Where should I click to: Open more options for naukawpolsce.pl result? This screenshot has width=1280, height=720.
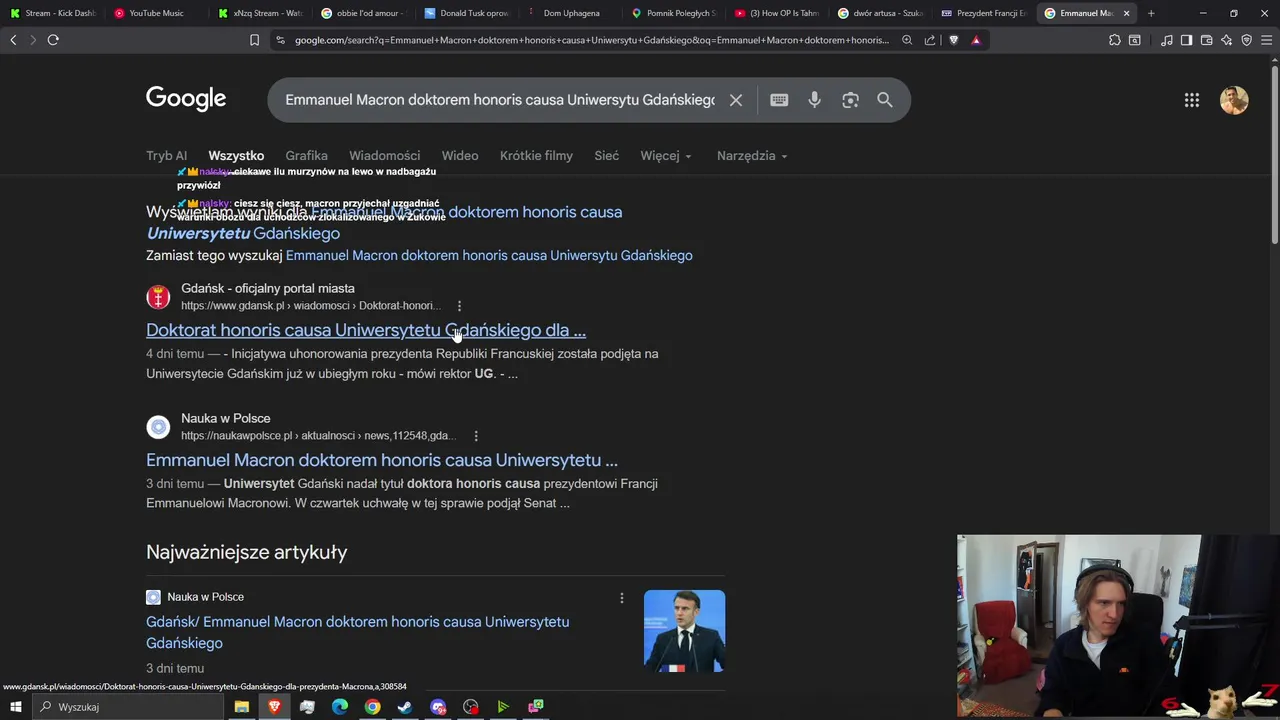click(476, 436)
